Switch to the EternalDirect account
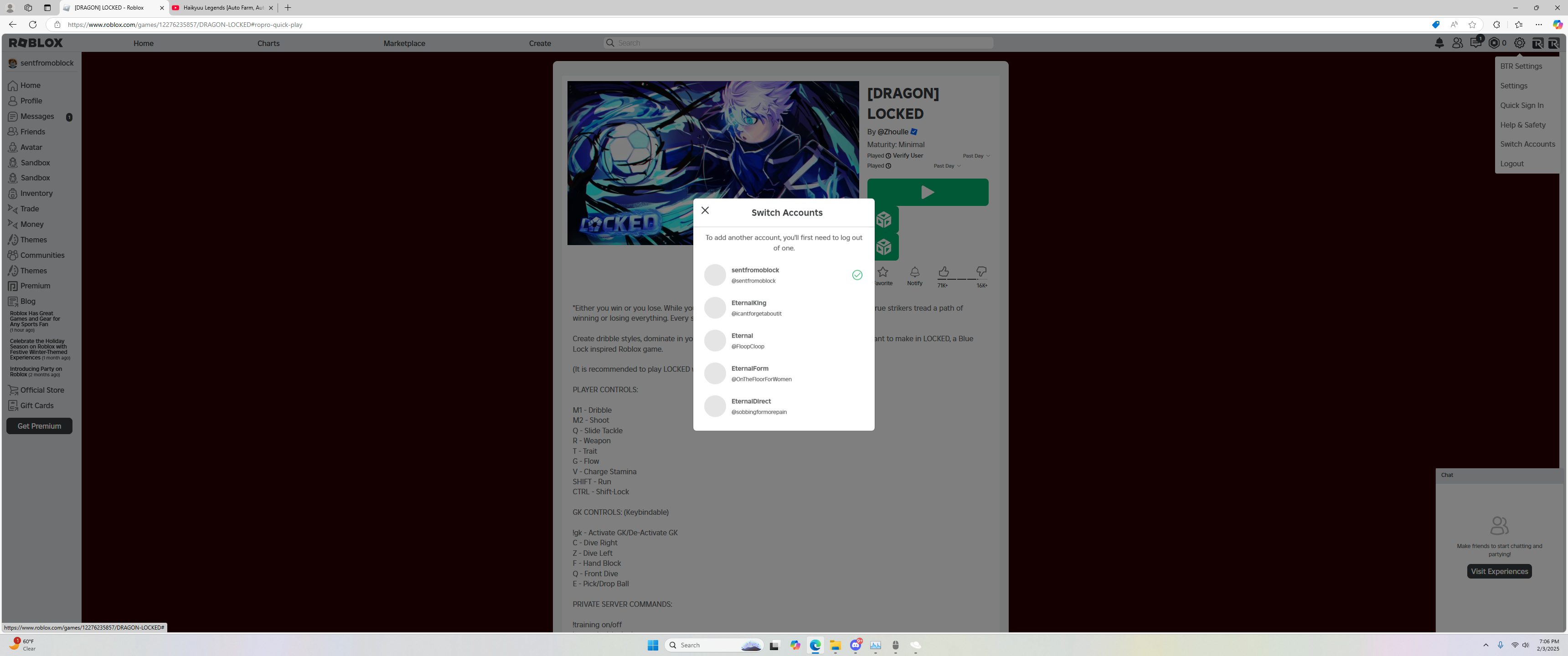 tap(784, 406)
